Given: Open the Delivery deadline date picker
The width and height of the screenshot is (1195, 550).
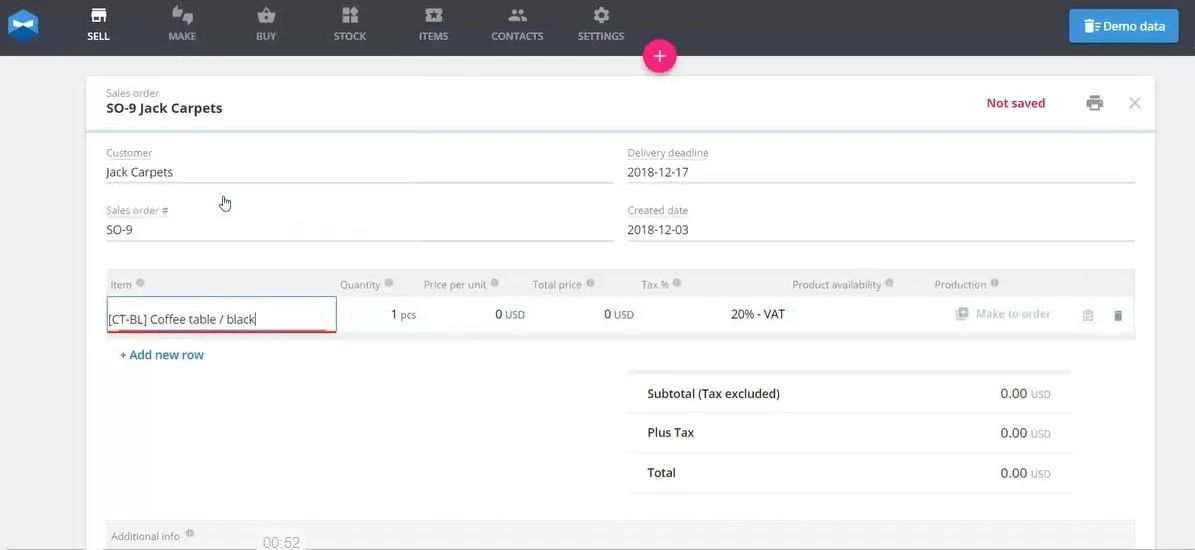Looking at the screenshot, I should pyautogui.click(x=881, y=172).
